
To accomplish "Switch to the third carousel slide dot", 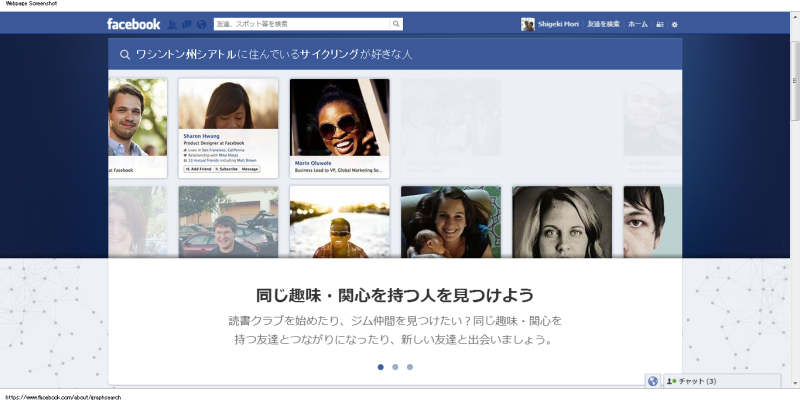I will [x=410, y=367].
